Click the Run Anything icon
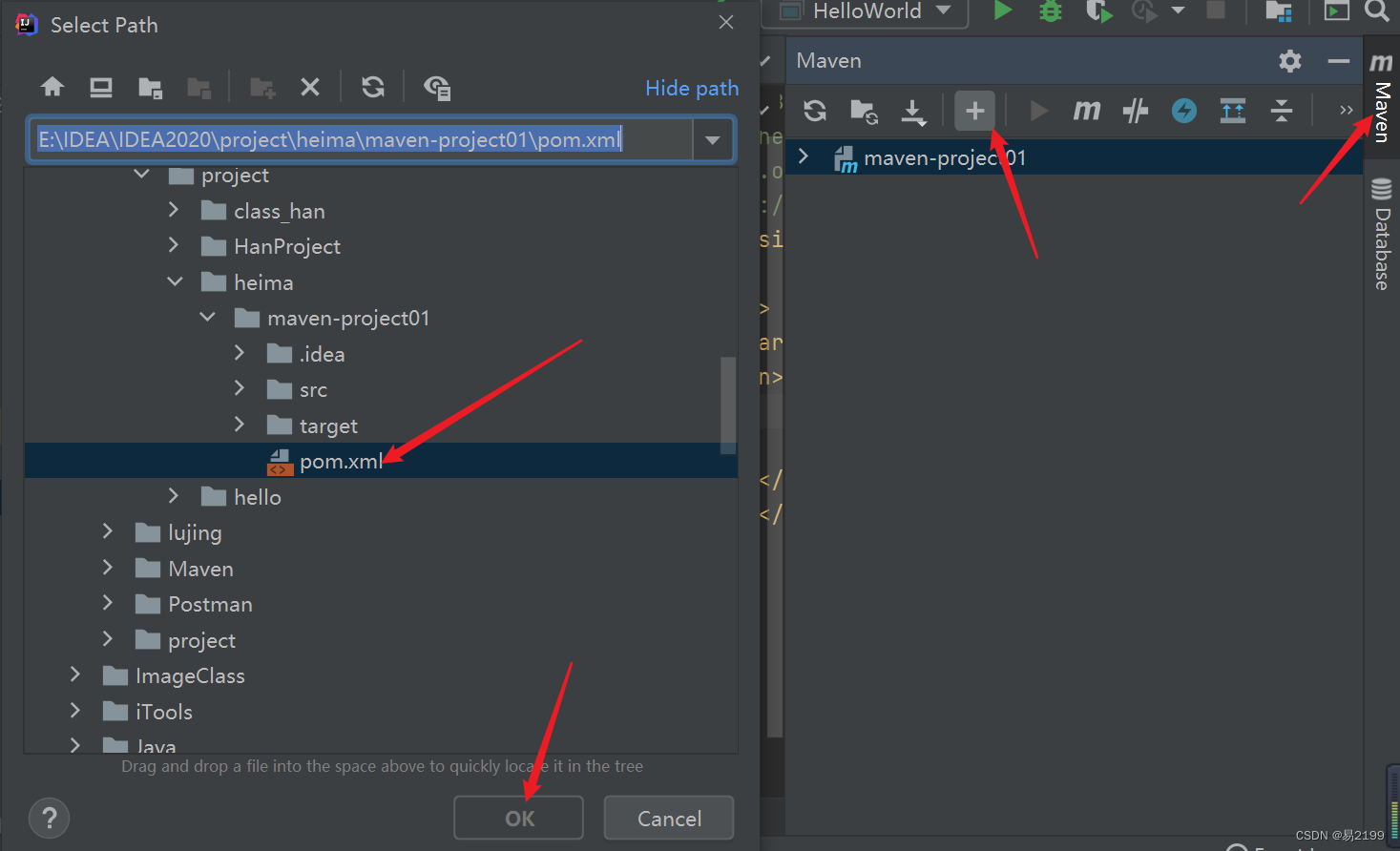Image resolution: width=1400 pixels, height=851 pixels. coord(1337,10)
